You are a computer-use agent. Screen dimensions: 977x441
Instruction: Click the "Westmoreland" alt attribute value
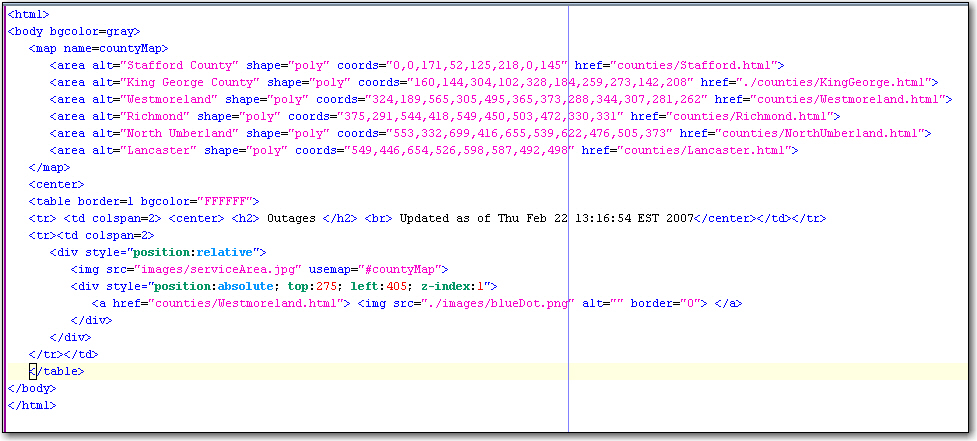click(169, 99)
